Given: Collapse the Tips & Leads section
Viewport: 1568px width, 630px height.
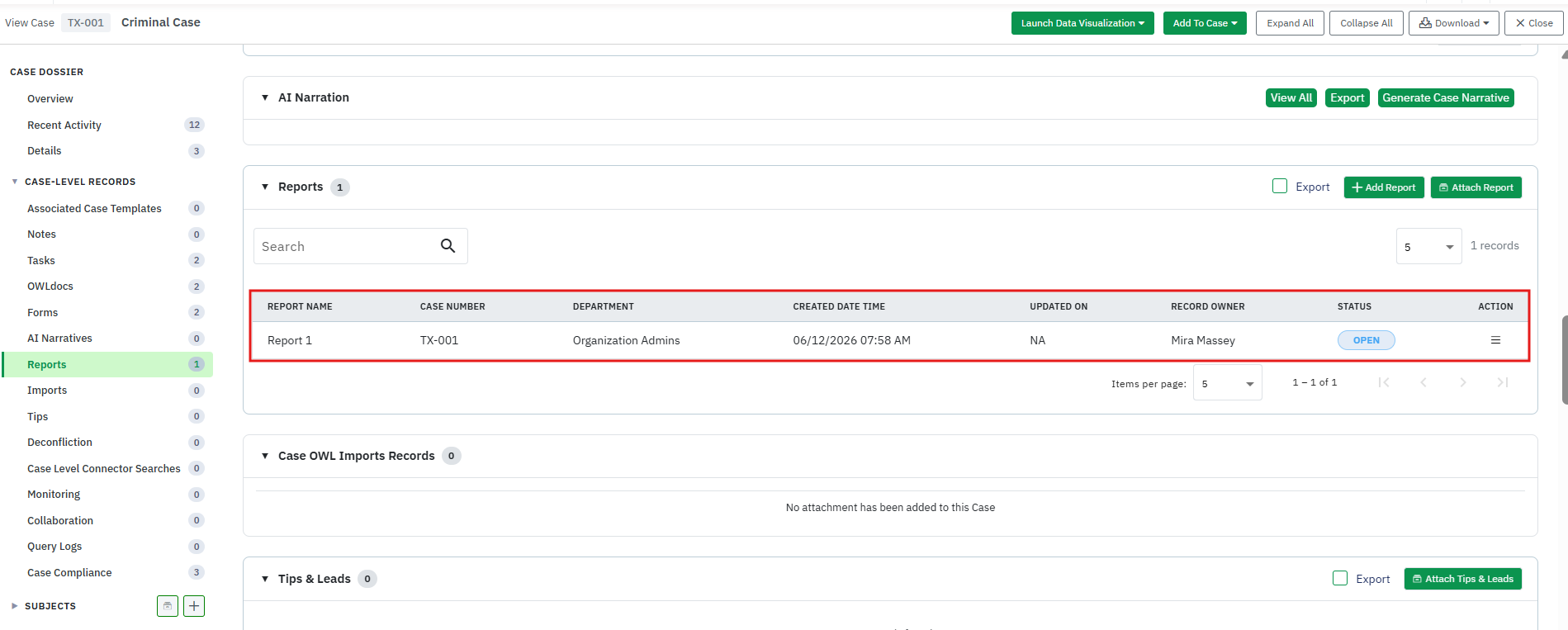Looking at the screenshot, I should click(265, 579).
